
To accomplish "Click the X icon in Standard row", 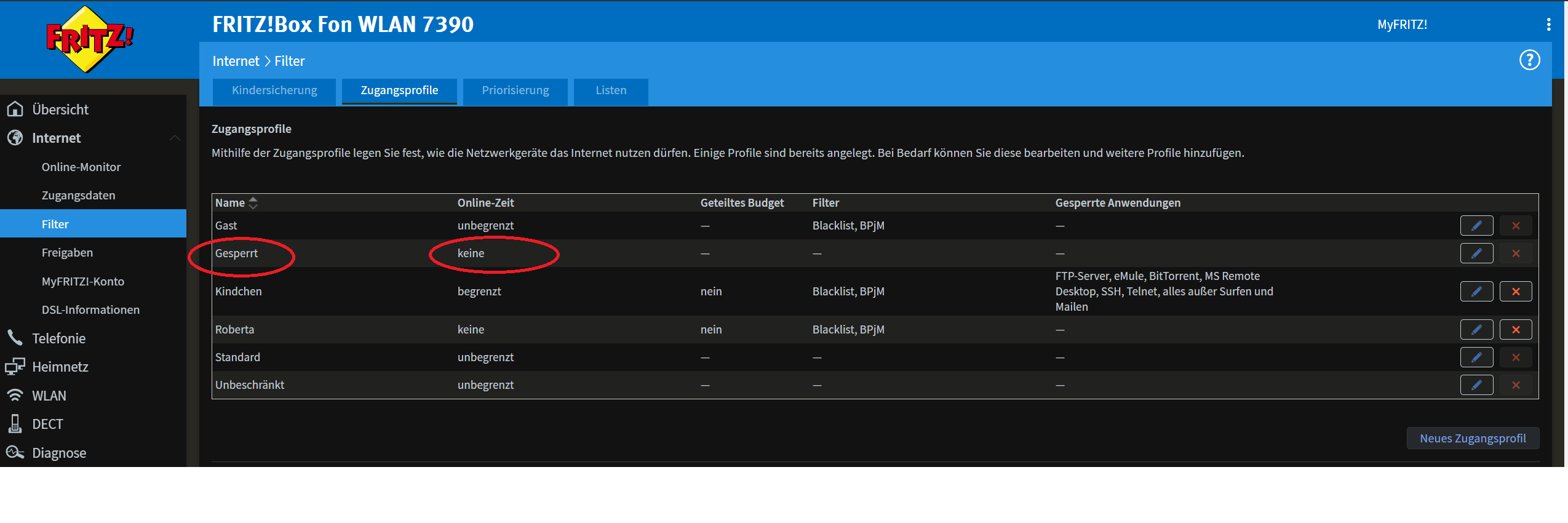I will point(1516,357).
